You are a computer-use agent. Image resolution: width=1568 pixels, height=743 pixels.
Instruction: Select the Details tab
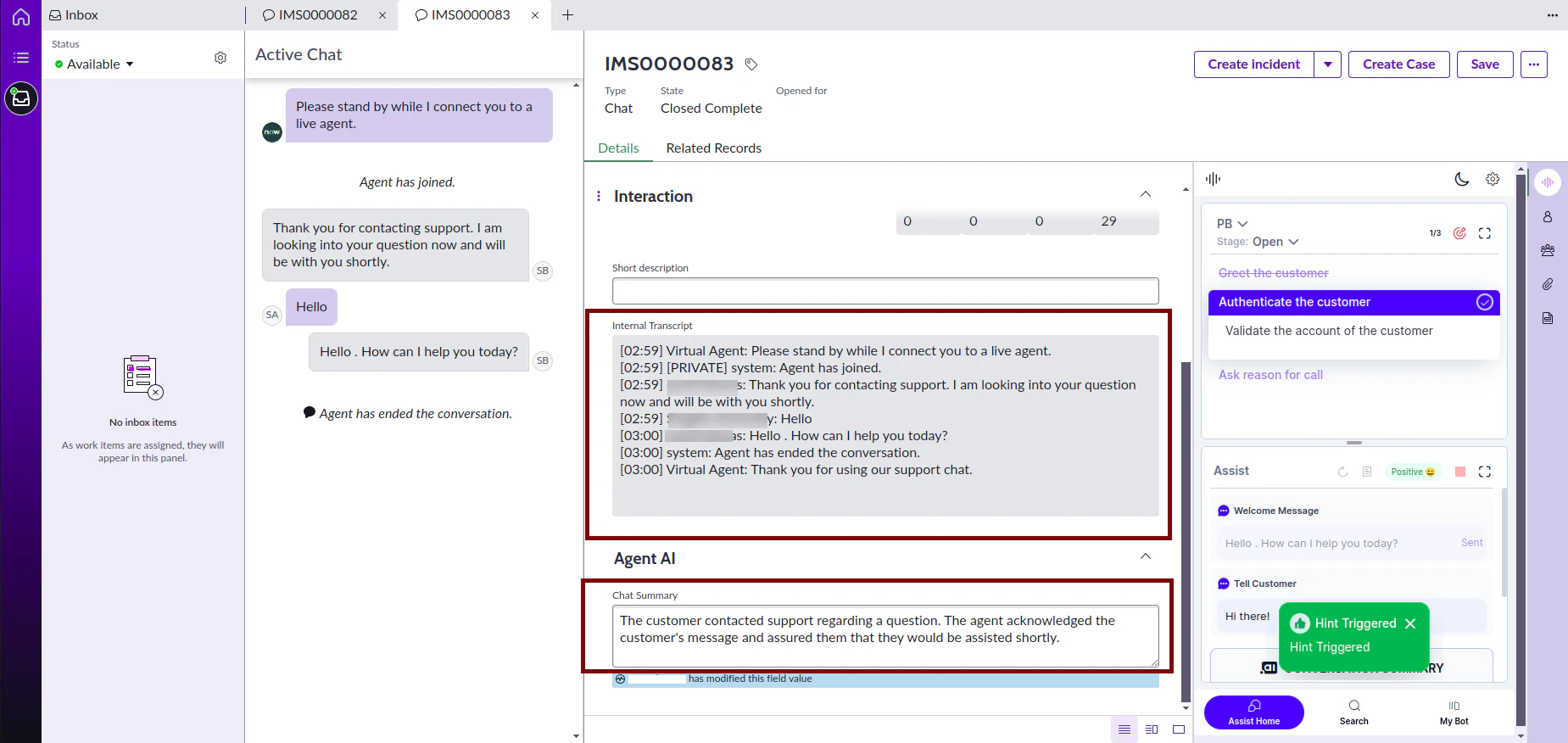coord(618,148)
